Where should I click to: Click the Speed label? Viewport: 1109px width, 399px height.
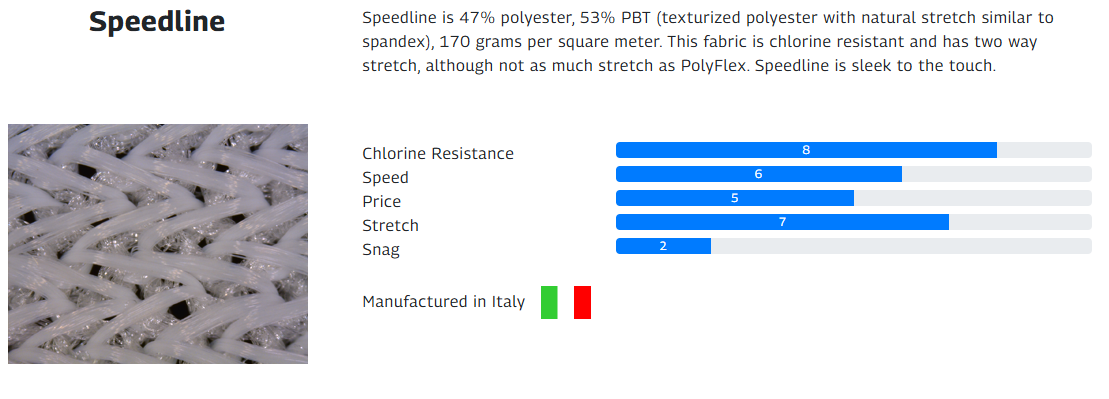(x=385, y=178)
